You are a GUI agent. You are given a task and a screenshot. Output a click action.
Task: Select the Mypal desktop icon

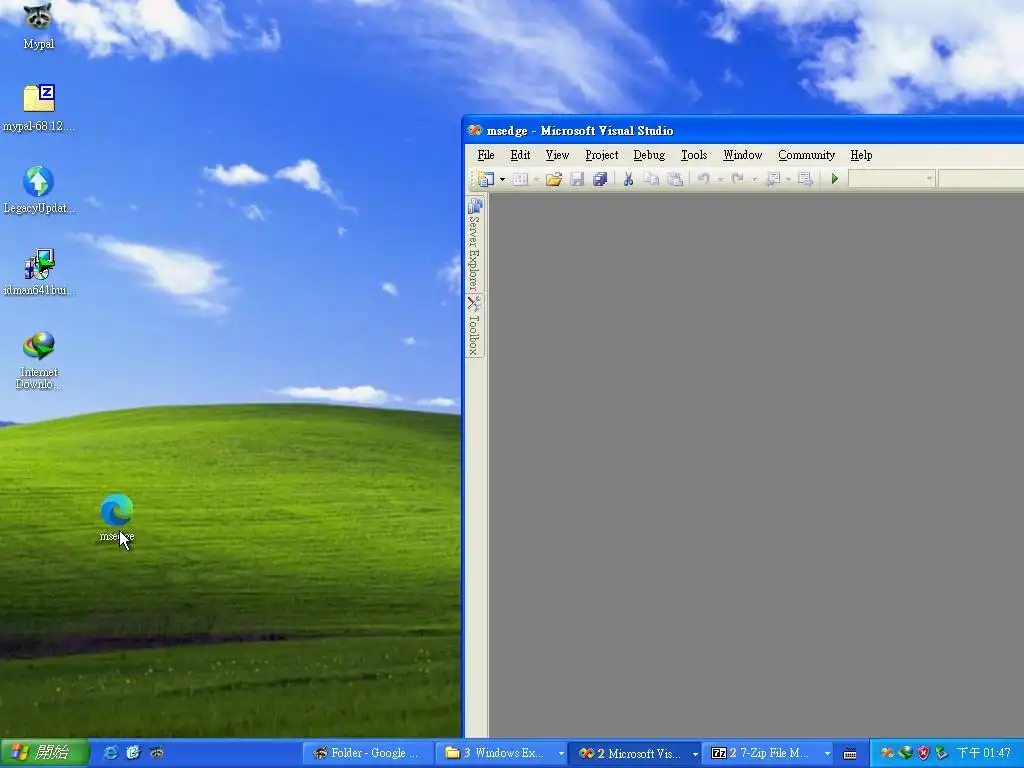click(39, 26)
